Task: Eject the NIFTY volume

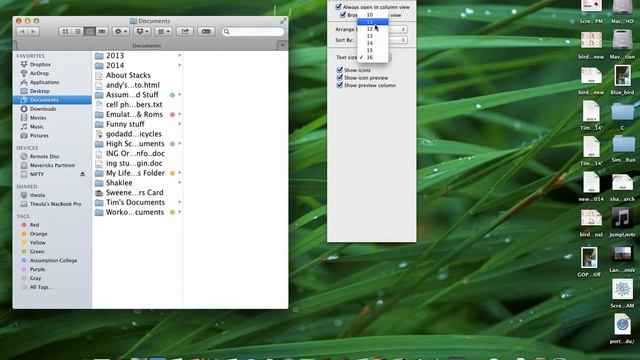Action: pyautogui.click(x=82, y=174)
